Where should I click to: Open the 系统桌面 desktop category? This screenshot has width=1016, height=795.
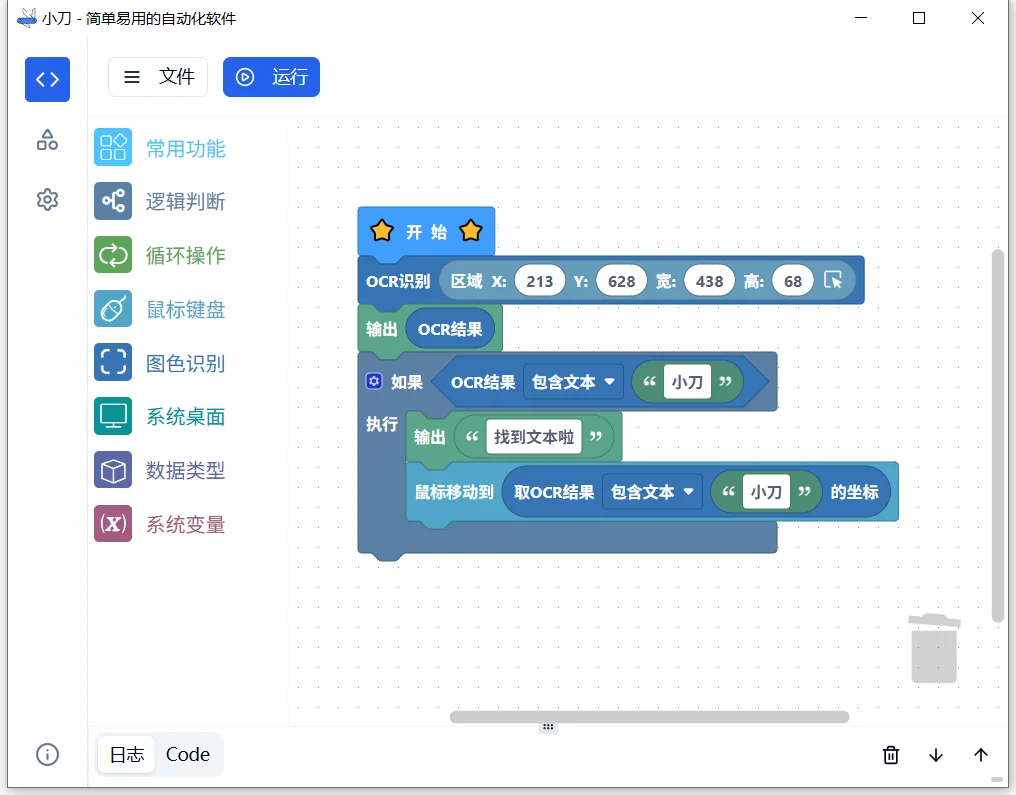pyautogui.click(x=112, y=417)
